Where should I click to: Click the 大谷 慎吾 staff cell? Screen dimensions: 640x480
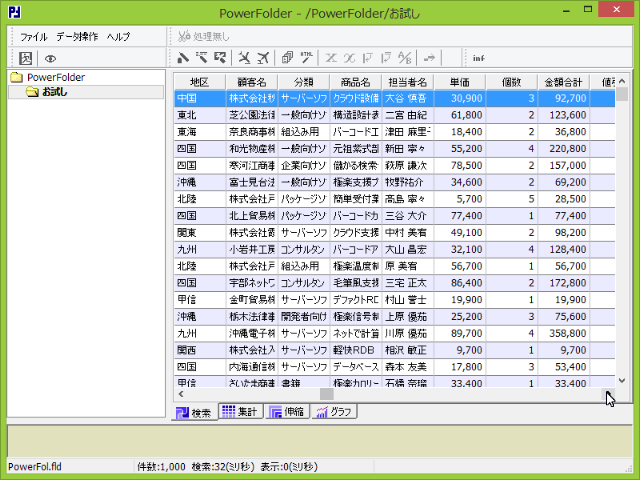408,98
